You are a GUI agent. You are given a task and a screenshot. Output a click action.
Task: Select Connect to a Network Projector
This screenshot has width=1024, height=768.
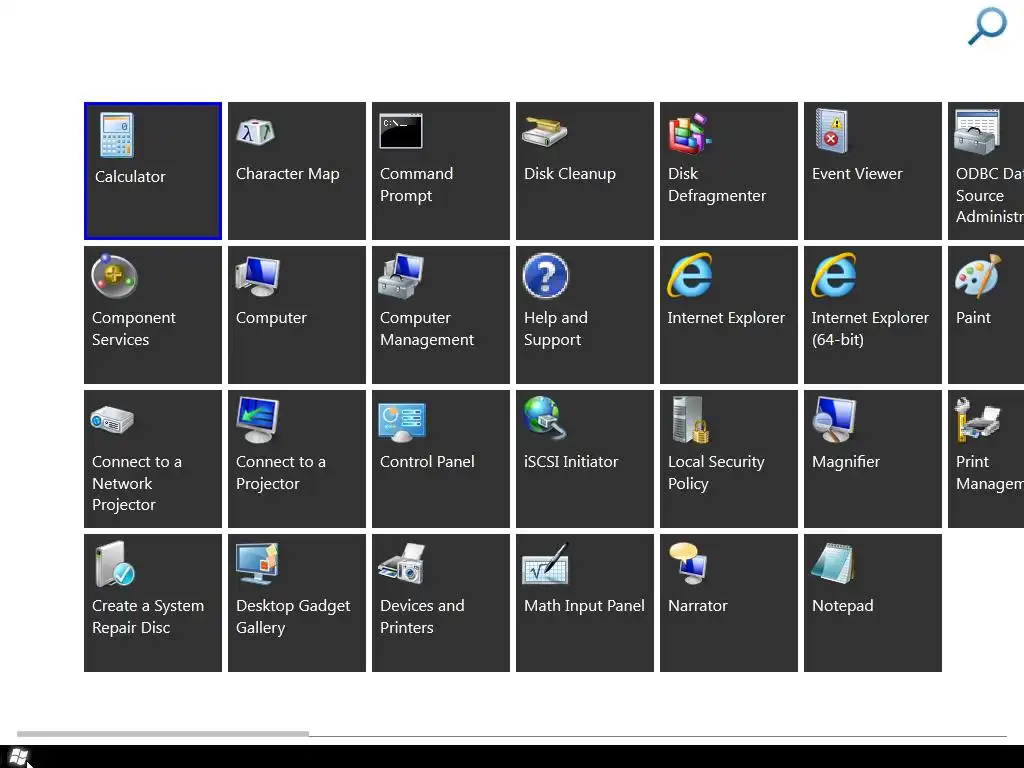coord(153,459)
